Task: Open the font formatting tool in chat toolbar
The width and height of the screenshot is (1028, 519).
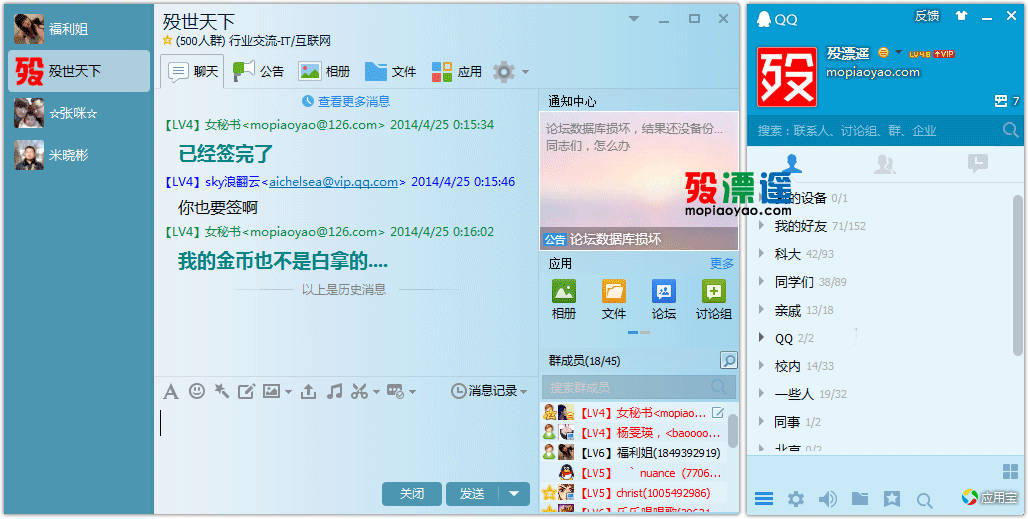Action: click(x=171, y=392)
